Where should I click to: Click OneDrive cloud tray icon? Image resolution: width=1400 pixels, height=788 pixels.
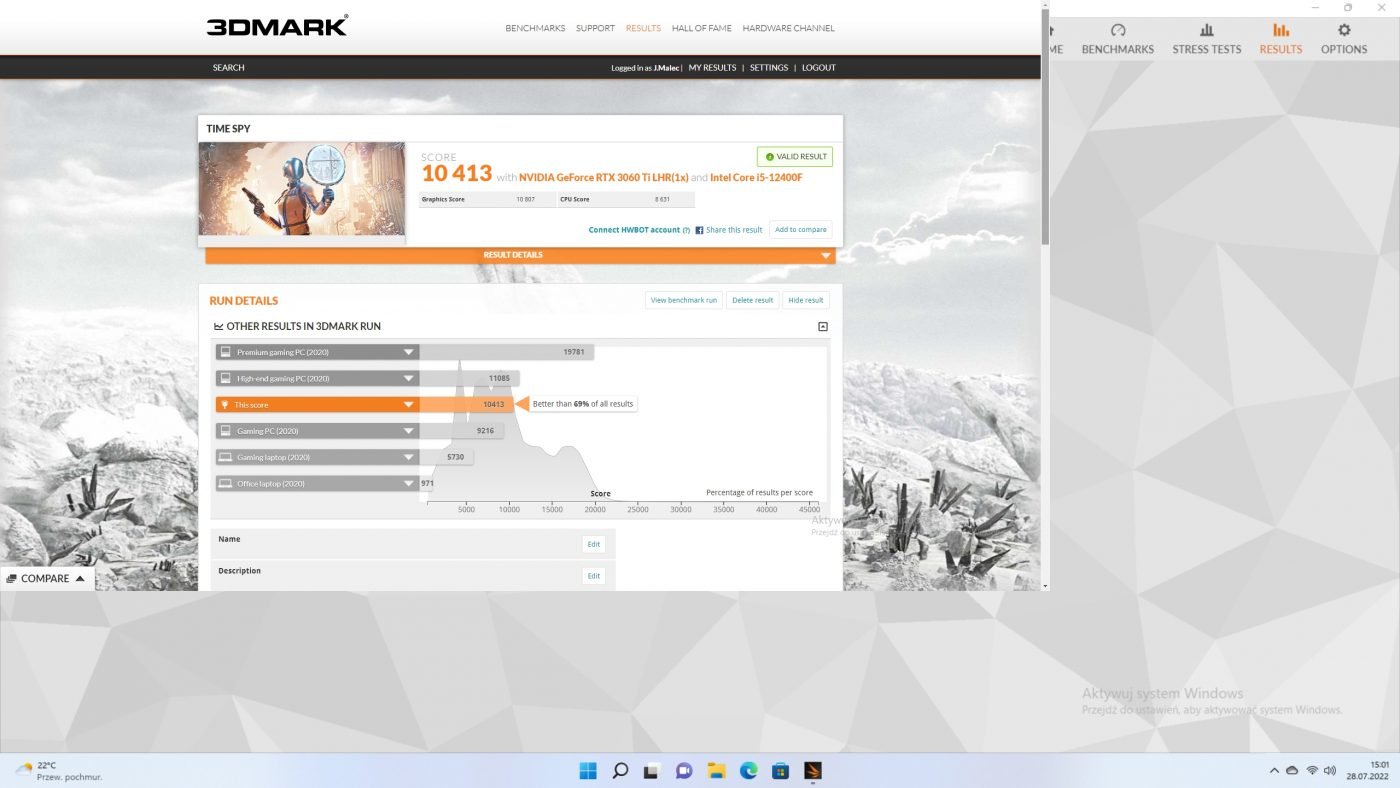(1292, 770)
